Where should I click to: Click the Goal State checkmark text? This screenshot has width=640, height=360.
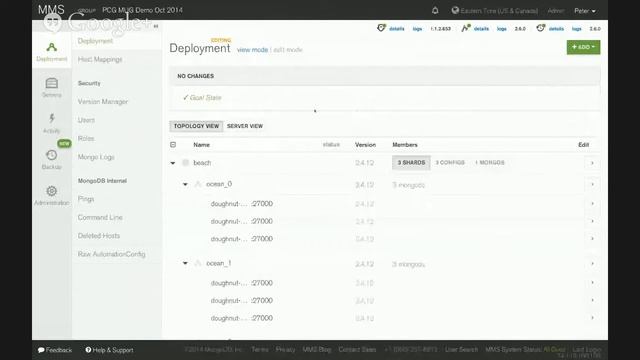point(202,98)
